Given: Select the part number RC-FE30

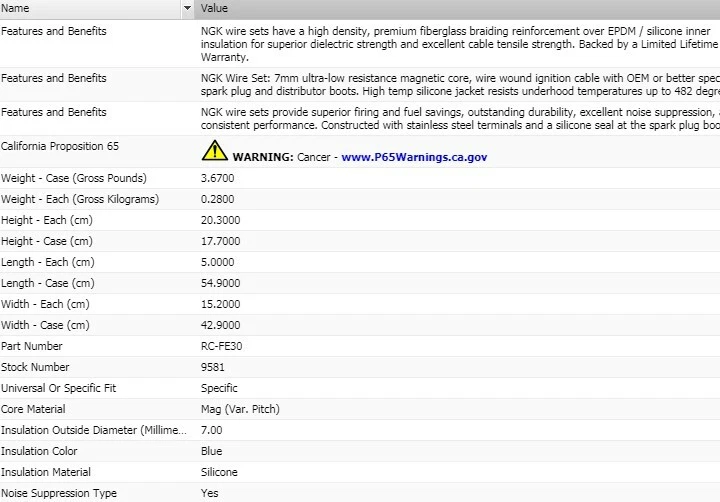Looking at the screenshot, I should pos(221,346).
